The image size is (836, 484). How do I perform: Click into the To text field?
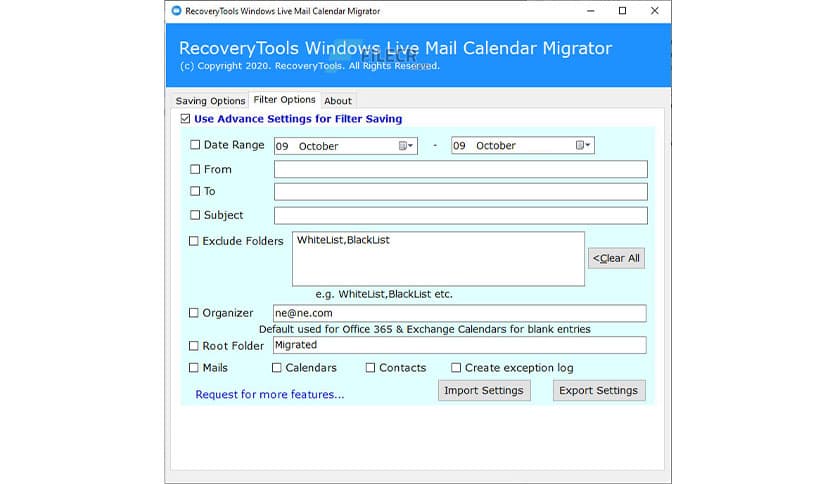tap(461, 192)
